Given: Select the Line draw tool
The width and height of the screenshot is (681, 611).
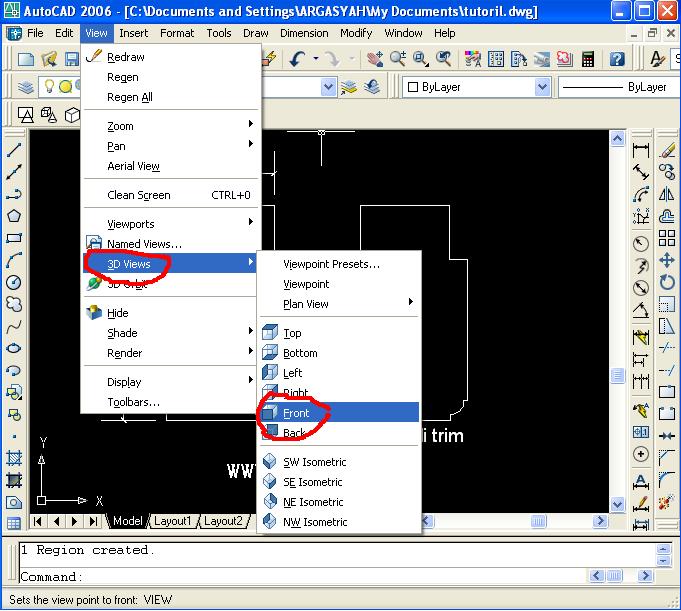Looking at the screenshot, I should [14, 150].
